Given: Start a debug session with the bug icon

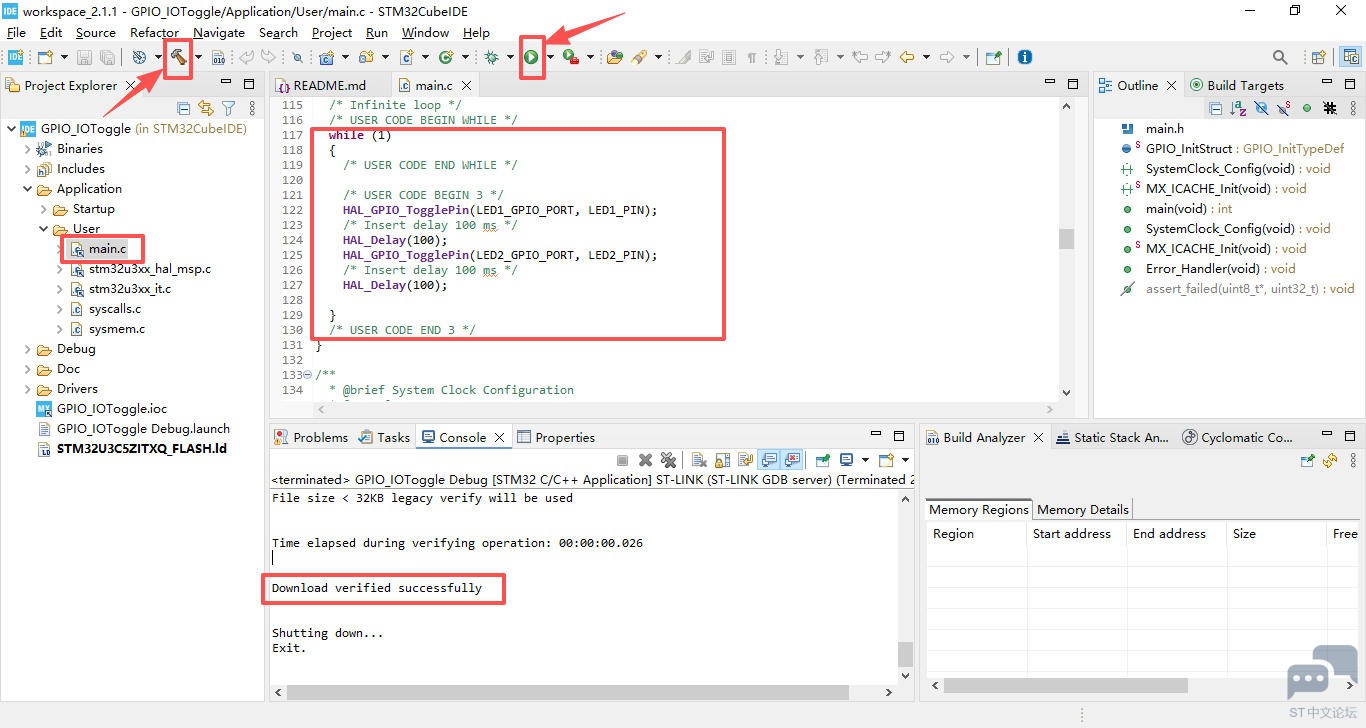Looking at the screenshot, I should (492, 57).
